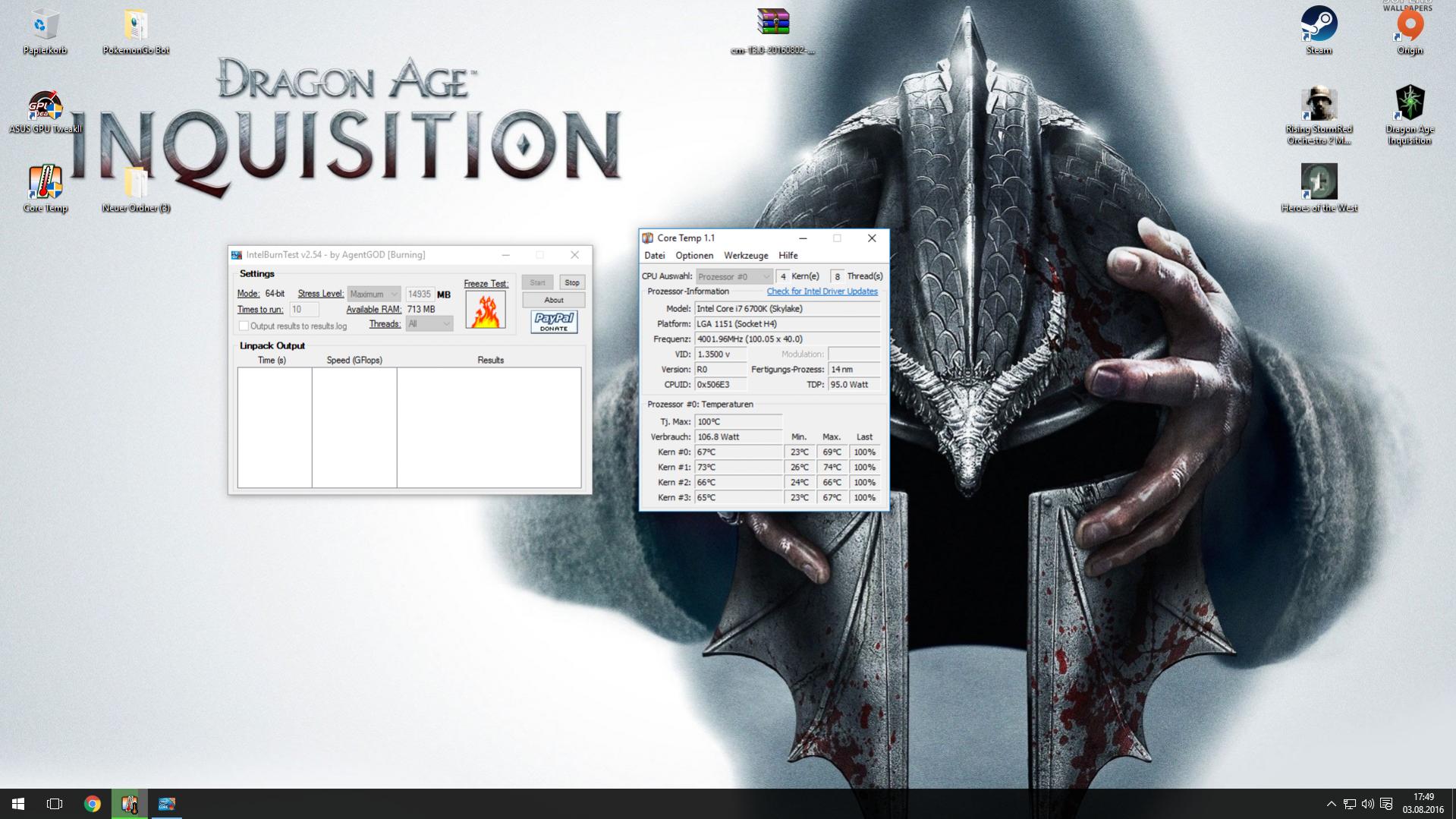Click the Tj. Max value 100°C
This screenshot has width=1456, height=819.
coord(738,422)
